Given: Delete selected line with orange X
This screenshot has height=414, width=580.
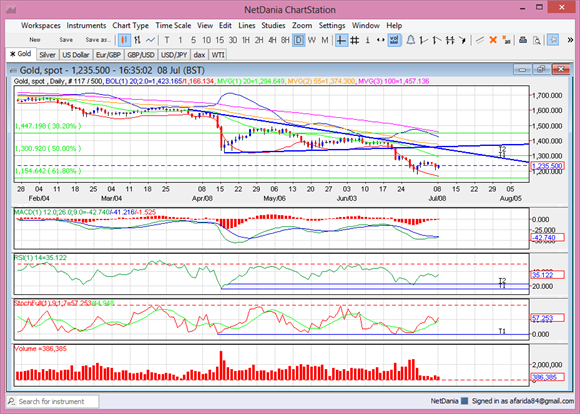Looking at the screenshot, I should click(493, 40).
